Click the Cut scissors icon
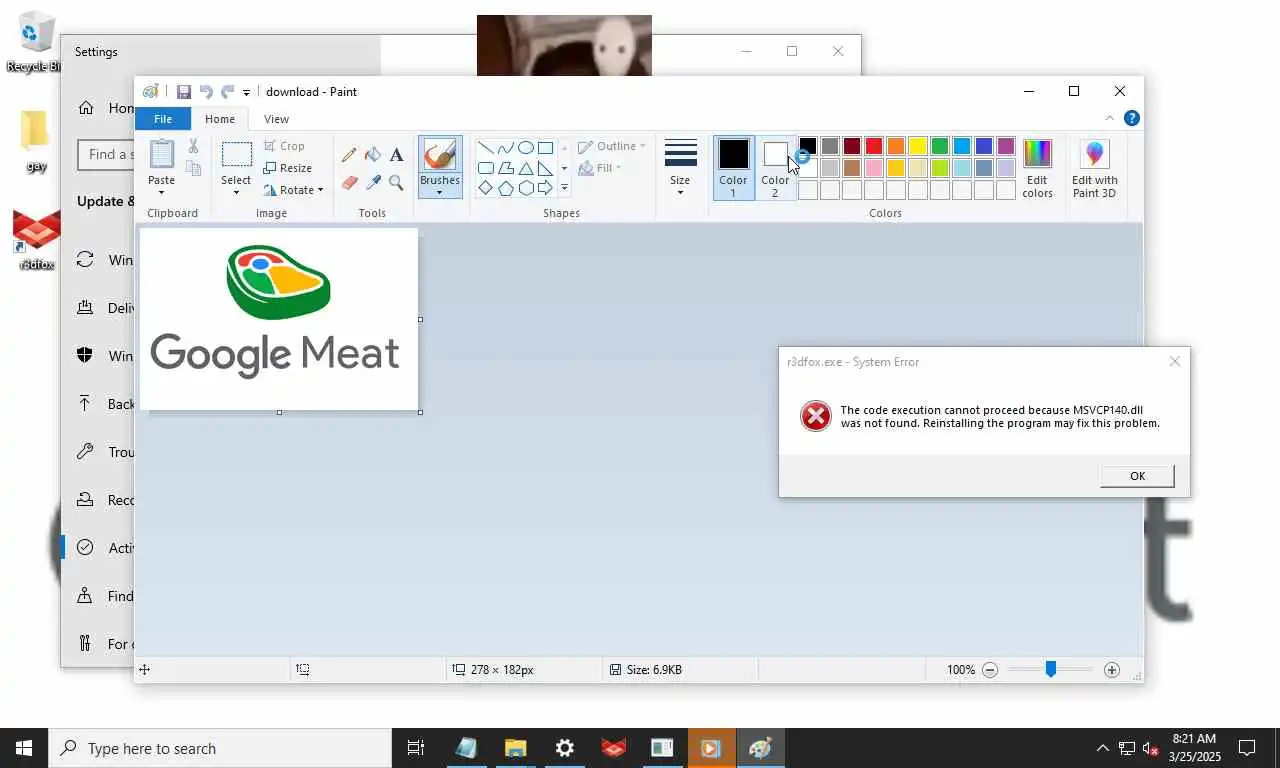The height and width of the screenshot is (768, 1280). [193, 147]
